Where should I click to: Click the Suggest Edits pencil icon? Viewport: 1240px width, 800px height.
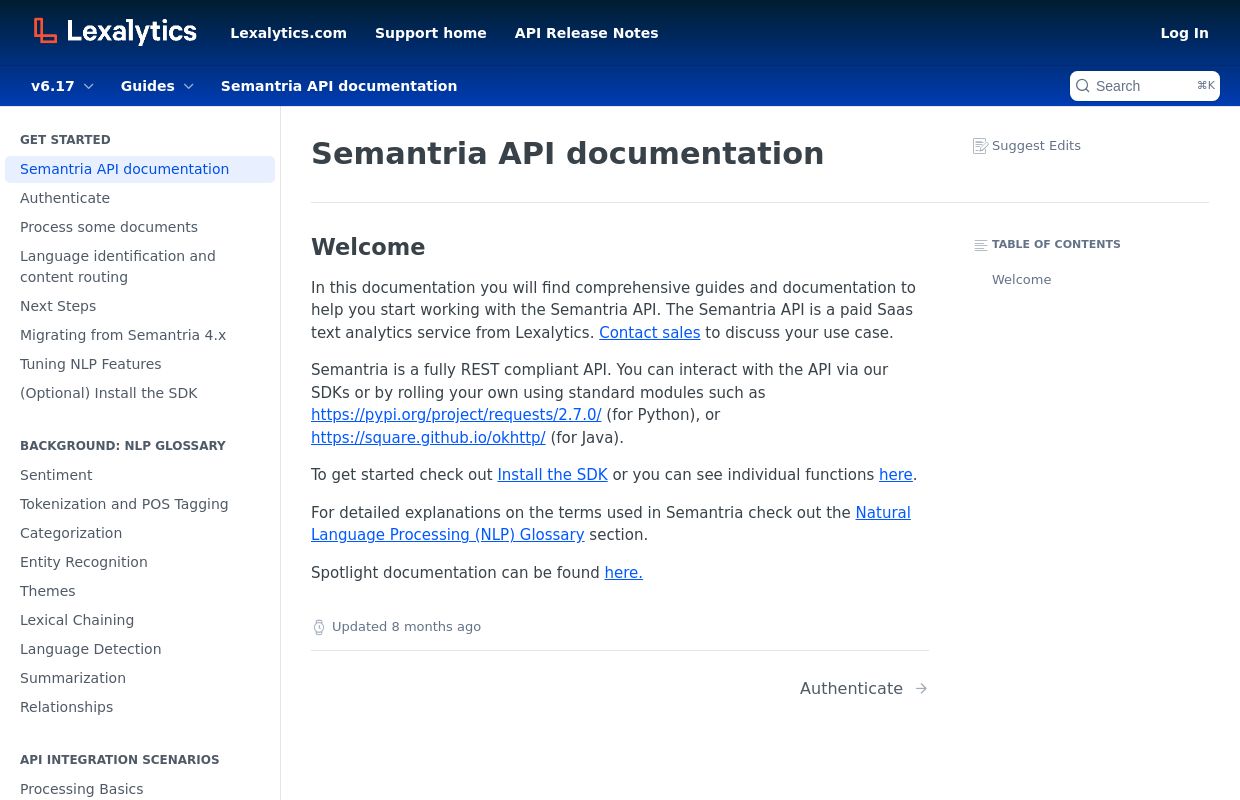tap(980, 146)
